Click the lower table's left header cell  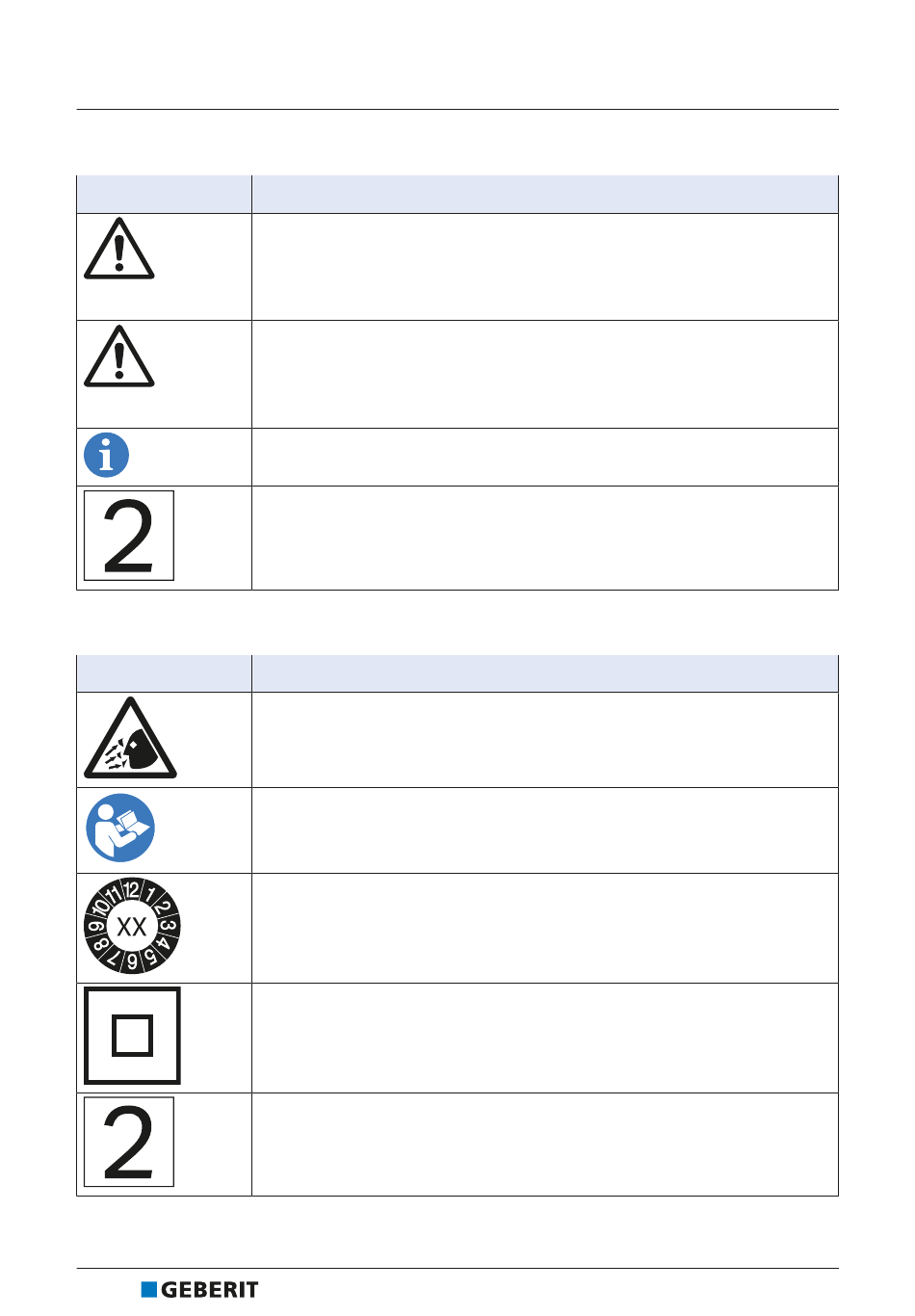(x=164, y=673)
